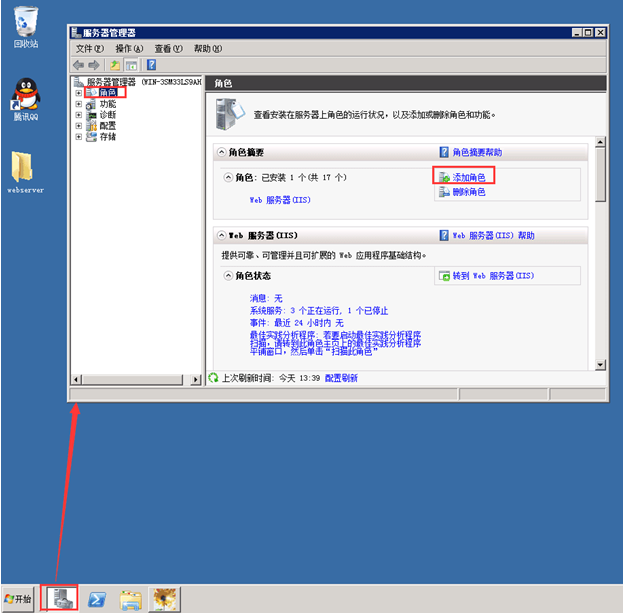Expand the 功能 tree node
The height and width of the screenshot is (613, 623).
pos(79,104)
